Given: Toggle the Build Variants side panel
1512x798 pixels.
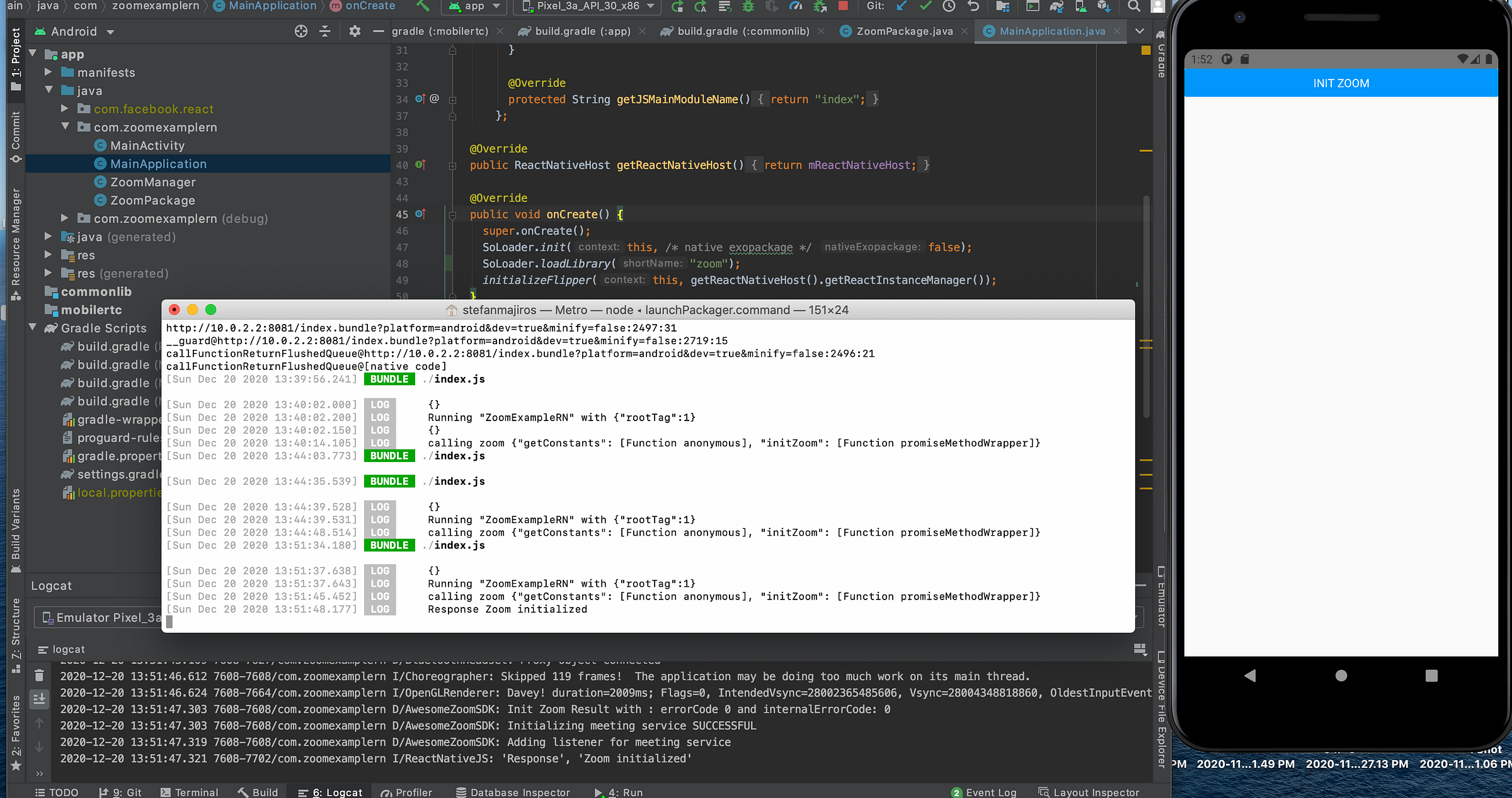Looking at the screenshot, I should click(16, 529).
